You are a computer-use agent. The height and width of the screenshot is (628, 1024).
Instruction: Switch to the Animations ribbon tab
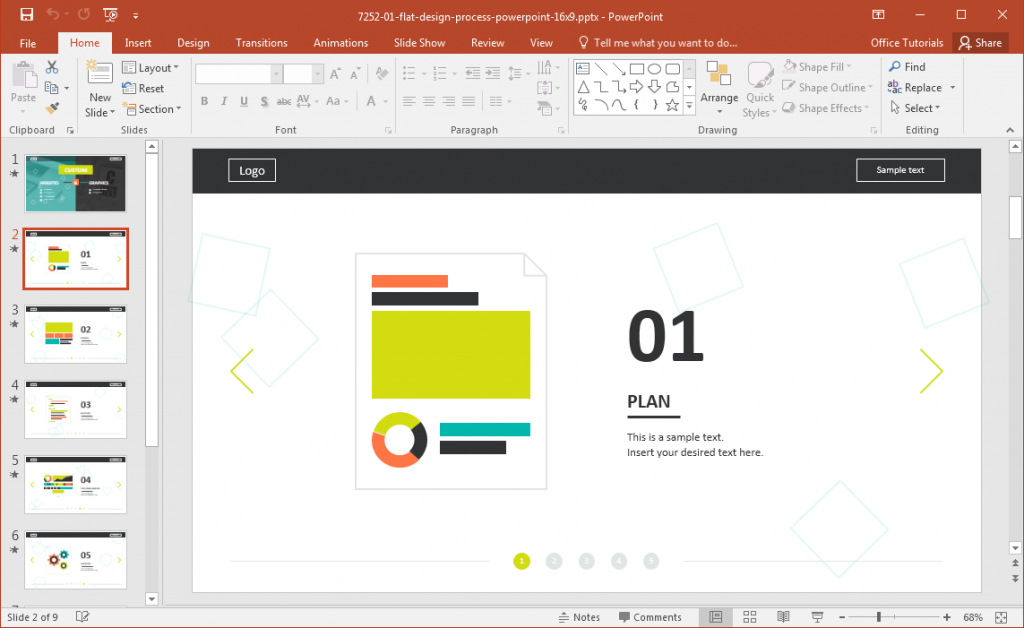(340, 42)
